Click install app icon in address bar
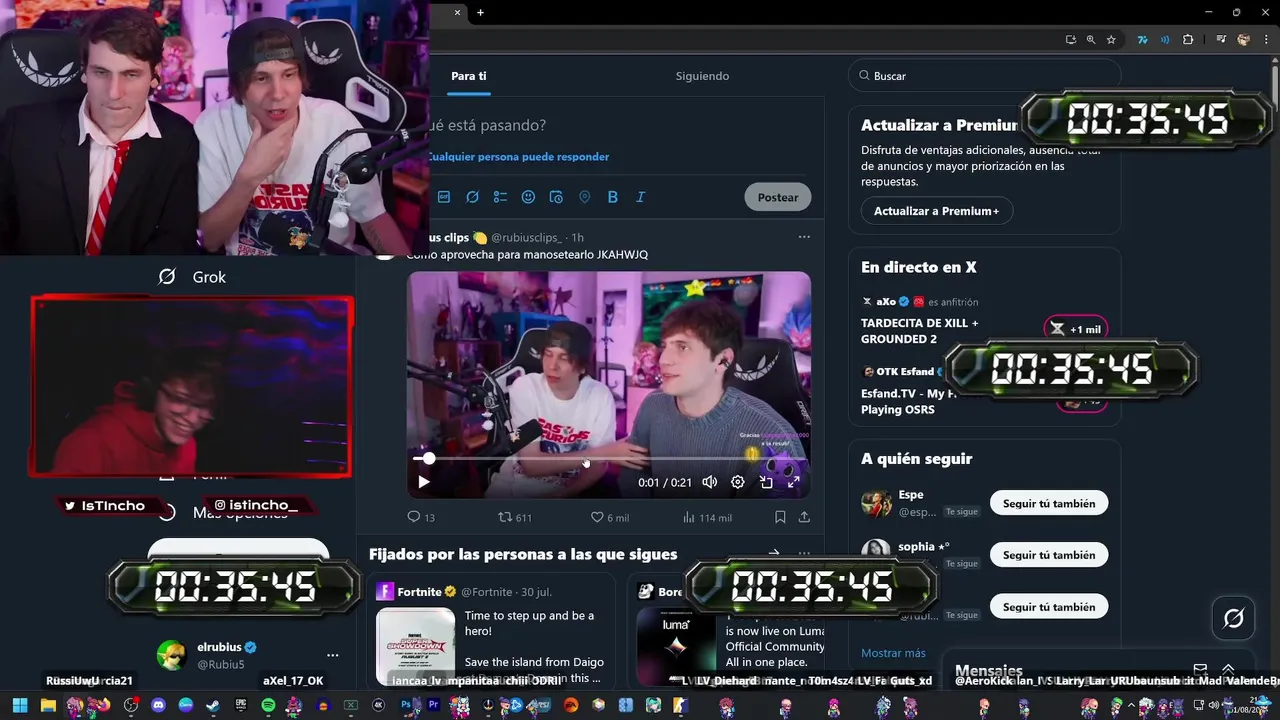The image size is (1280, 720). [1071, 40]
